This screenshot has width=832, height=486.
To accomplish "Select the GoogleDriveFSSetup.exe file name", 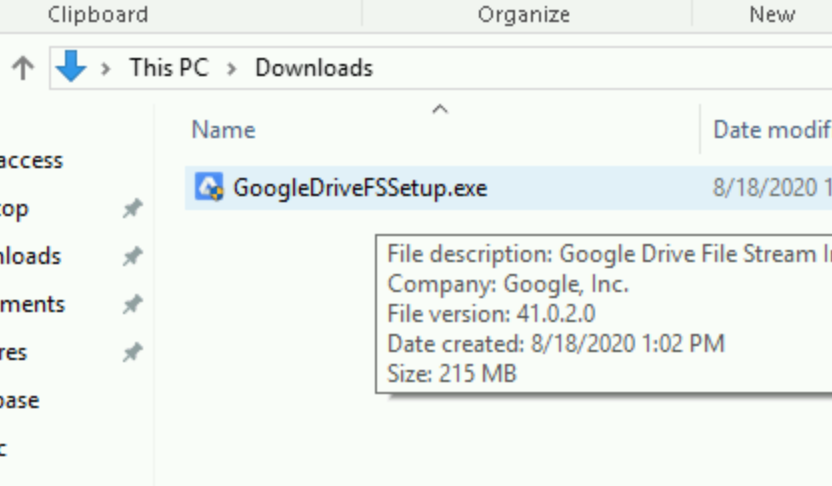I will coord(360,188).
